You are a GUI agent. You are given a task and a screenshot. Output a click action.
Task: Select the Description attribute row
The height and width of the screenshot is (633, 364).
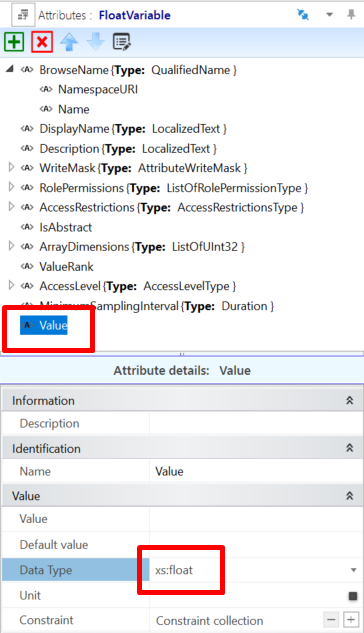pos(128,149)
